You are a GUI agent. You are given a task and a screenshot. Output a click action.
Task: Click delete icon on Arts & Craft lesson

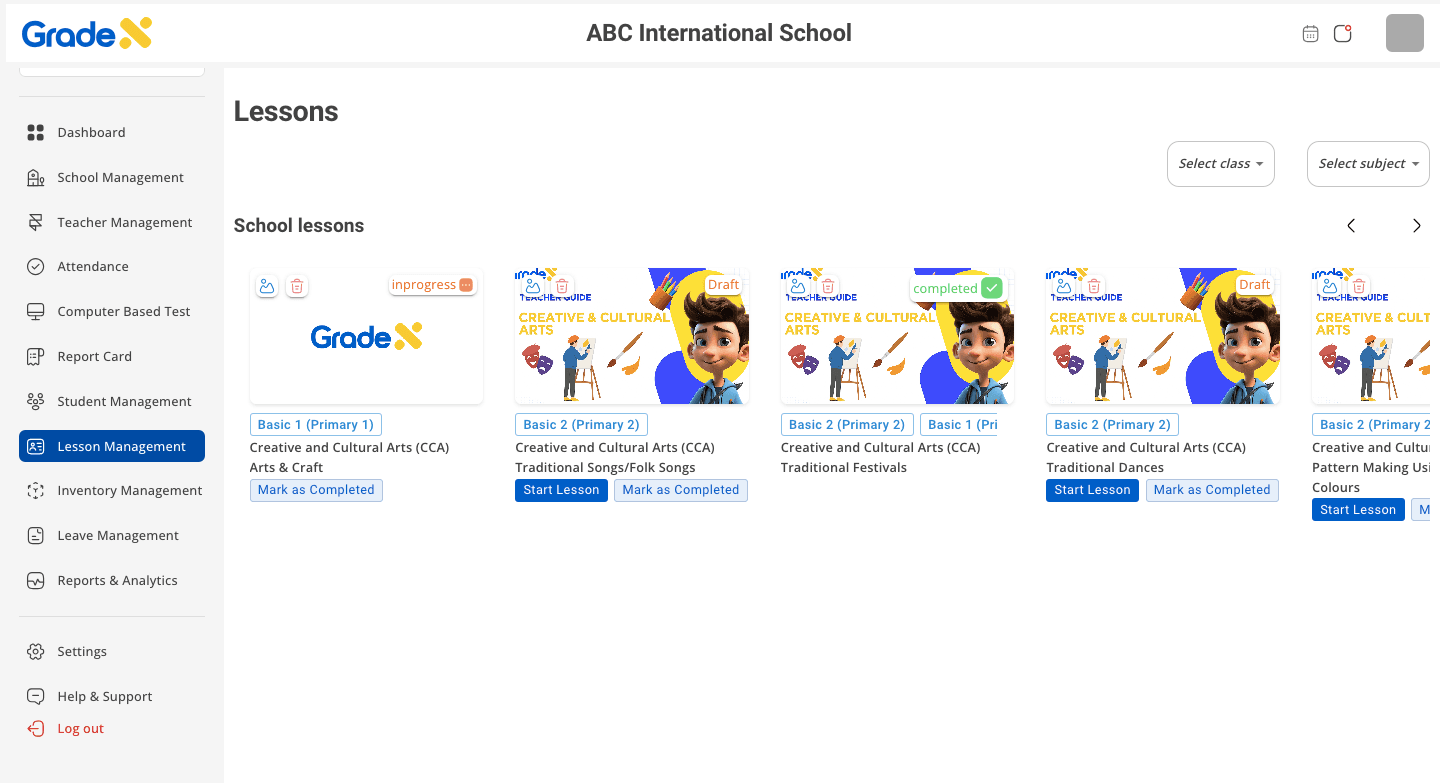[x=296, y=287]
